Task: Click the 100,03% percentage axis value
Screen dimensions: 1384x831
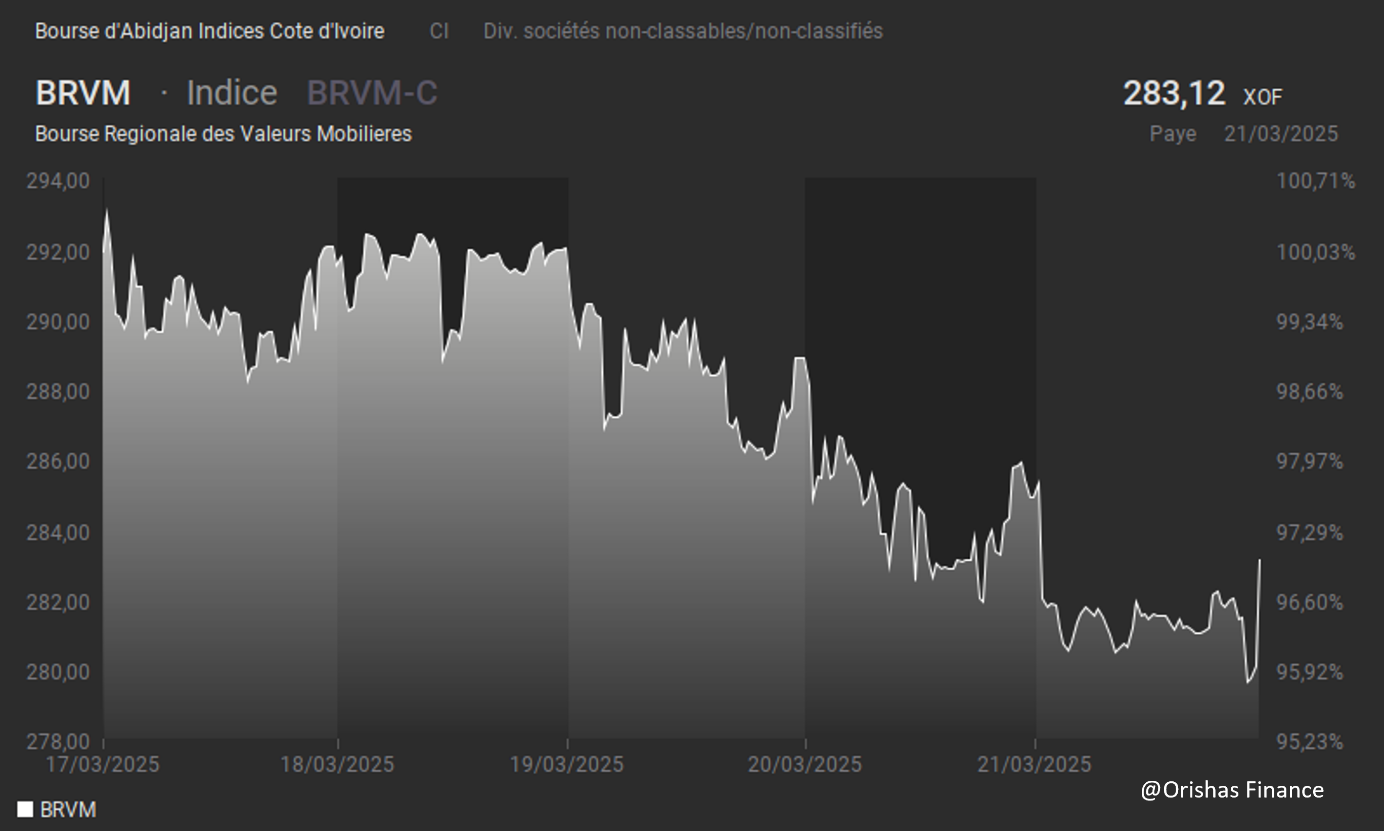Action: point(1316,251)
